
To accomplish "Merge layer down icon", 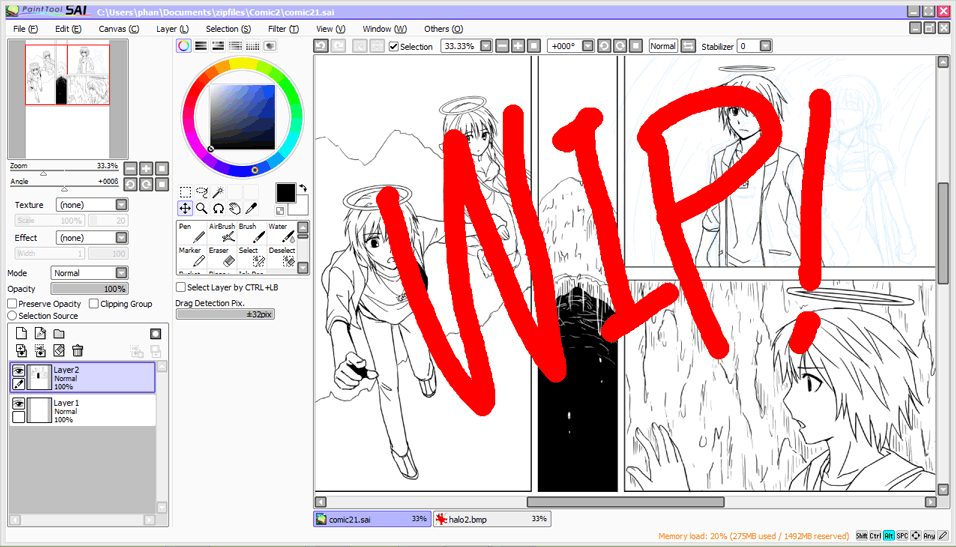I will tap(40, 351).
